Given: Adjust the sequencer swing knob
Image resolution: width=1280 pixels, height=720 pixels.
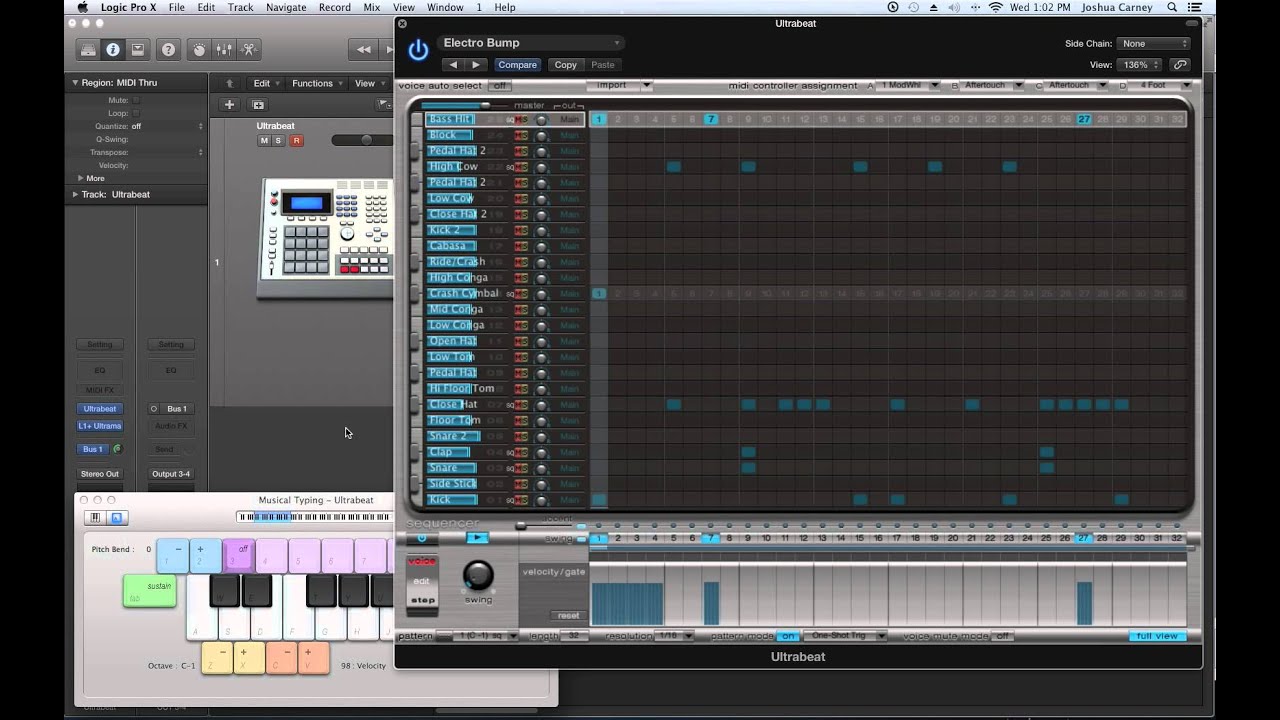Looking at the screenshot, I should pyautogui.click(x=479, y=575).
